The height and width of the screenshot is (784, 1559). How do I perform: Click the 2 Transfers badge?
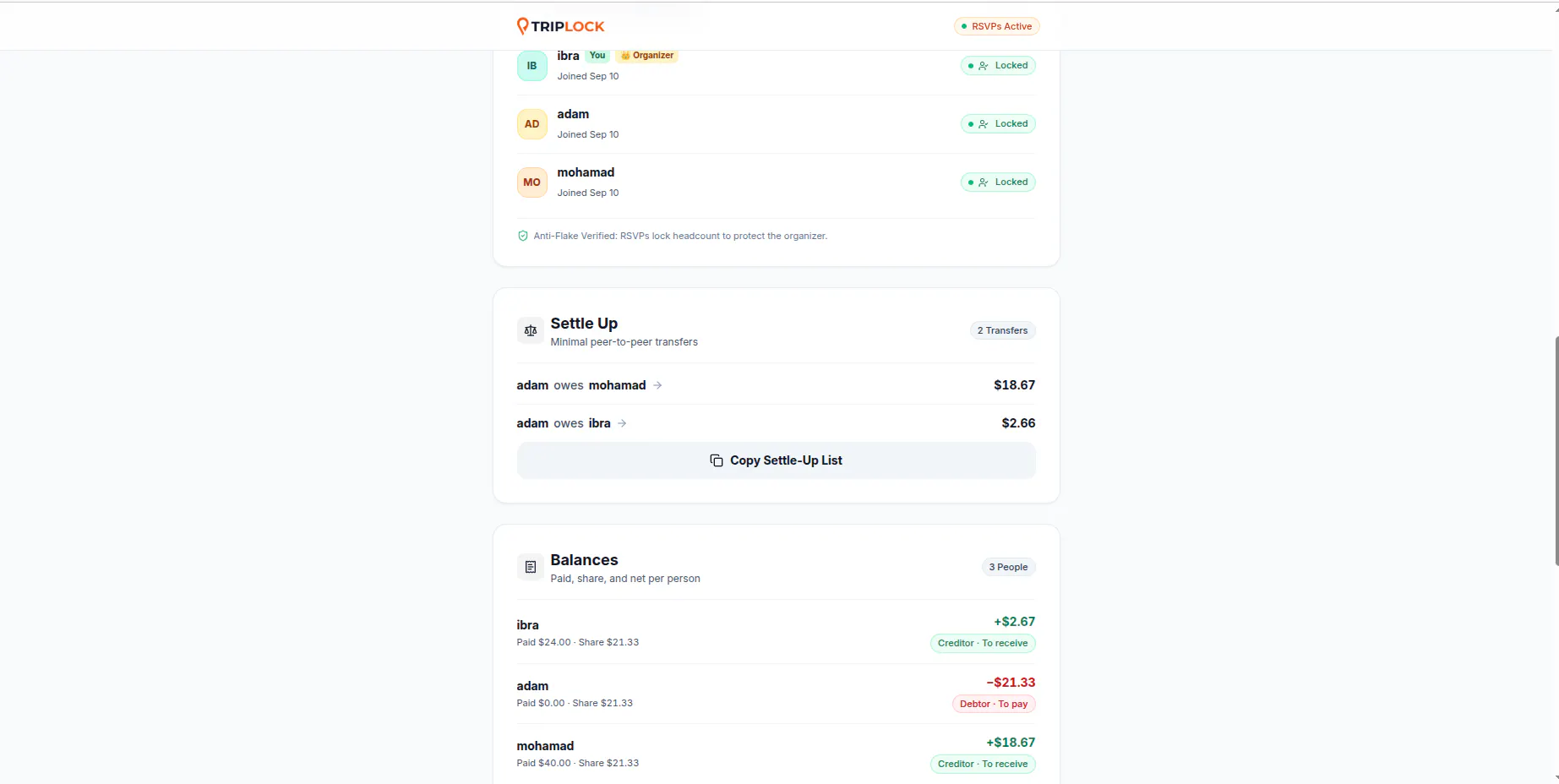(x=1002, y=330)
